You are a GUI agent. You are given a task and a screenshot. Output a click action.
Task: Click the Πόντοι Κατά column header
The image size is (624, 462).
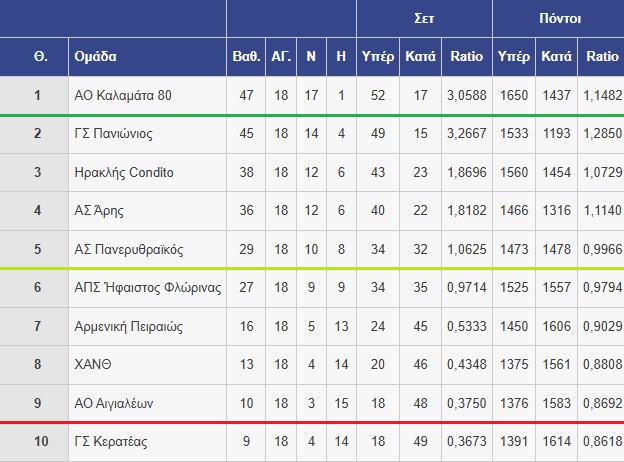point(556,57)
